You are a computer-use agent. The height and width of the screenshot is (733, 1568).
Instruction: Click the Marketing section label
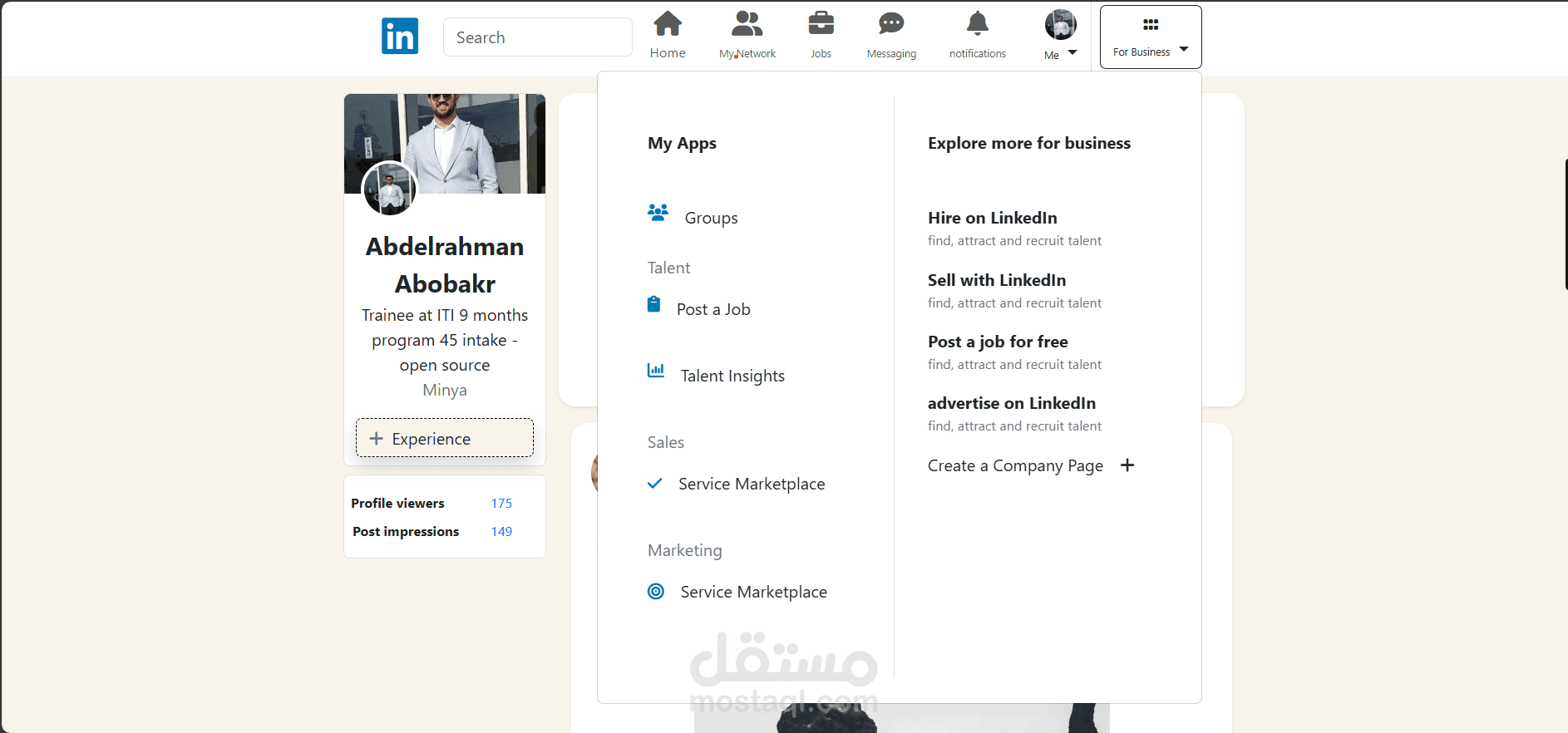pyautogui.click(x=685, y=550)
